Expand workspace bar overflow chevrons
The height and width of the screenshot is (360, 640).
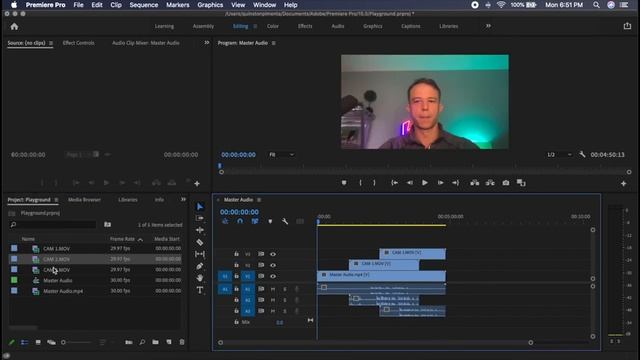click(488, 26)
